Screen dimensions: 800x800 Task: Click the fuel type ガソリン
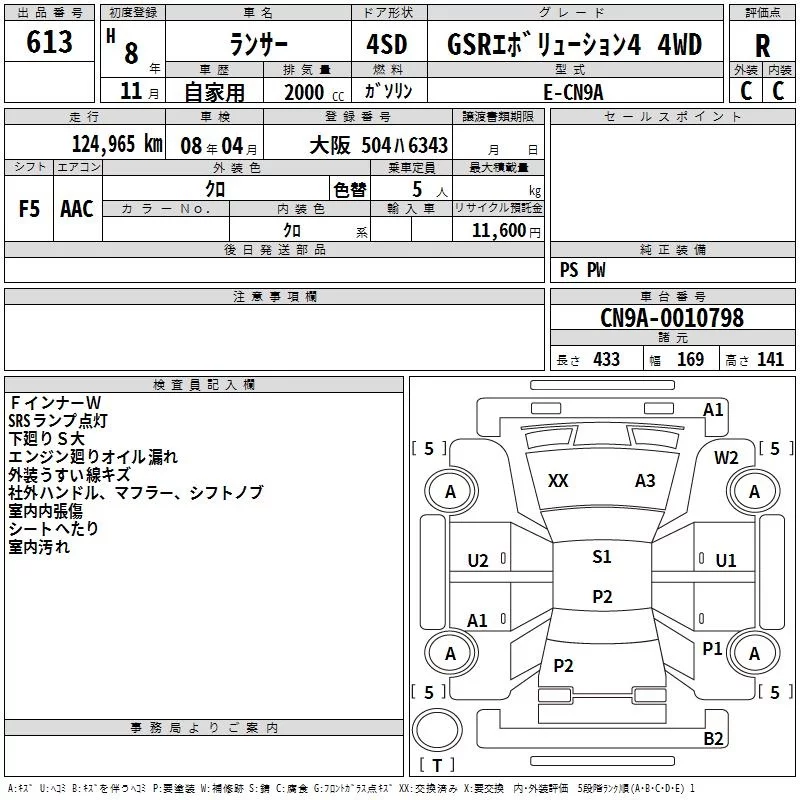click(389, 91)
